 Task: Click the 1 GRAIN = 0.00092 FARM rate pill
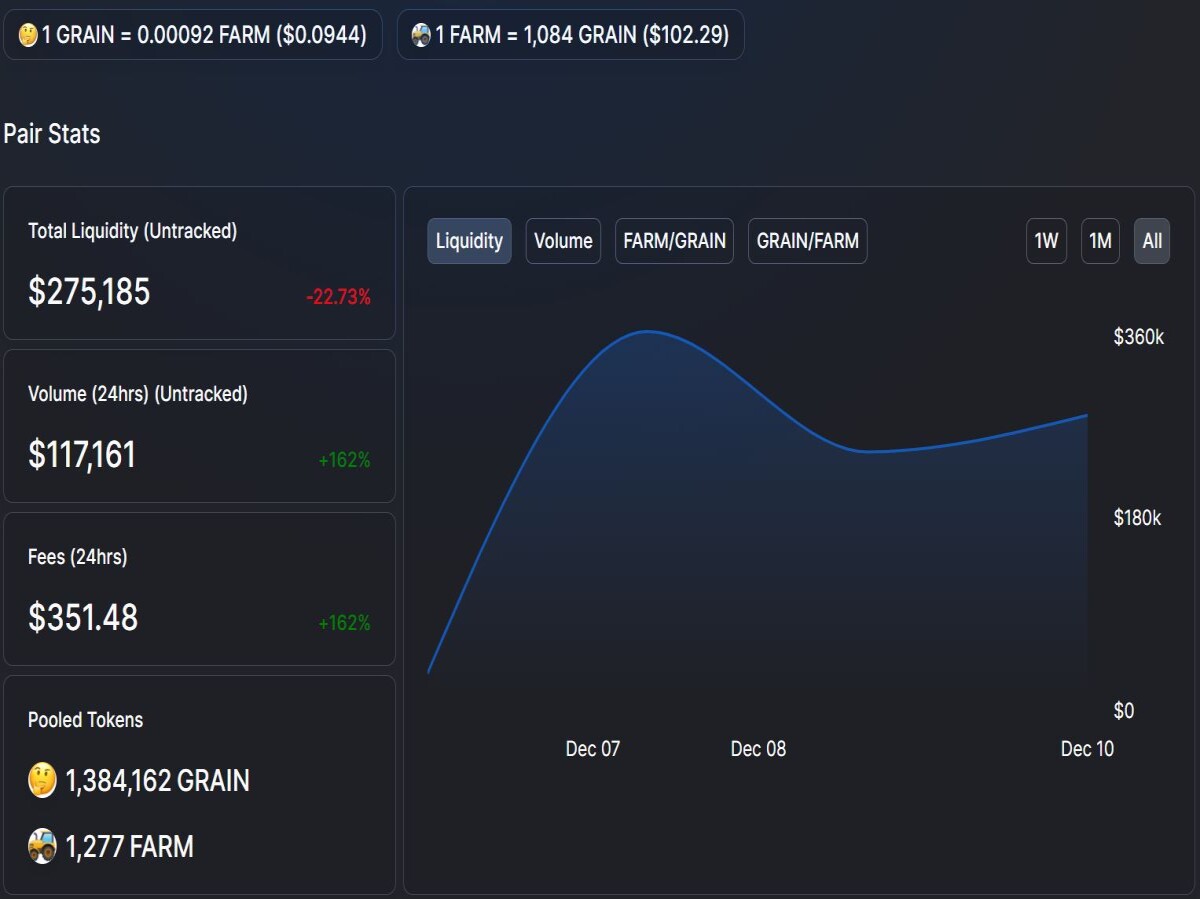[x=193, y=35]
